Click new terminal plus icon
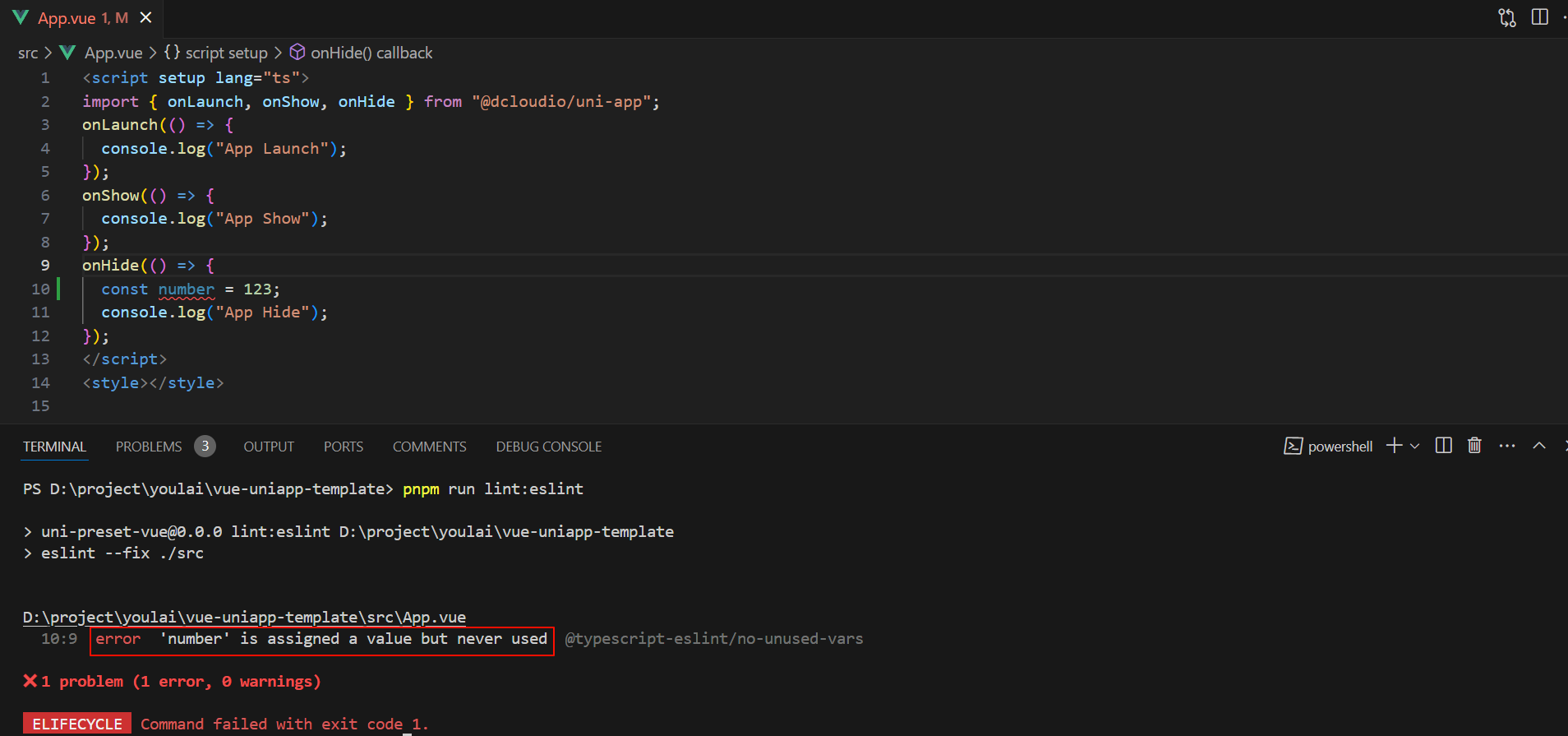The image size is (1568, 736). click(1394, 446)
